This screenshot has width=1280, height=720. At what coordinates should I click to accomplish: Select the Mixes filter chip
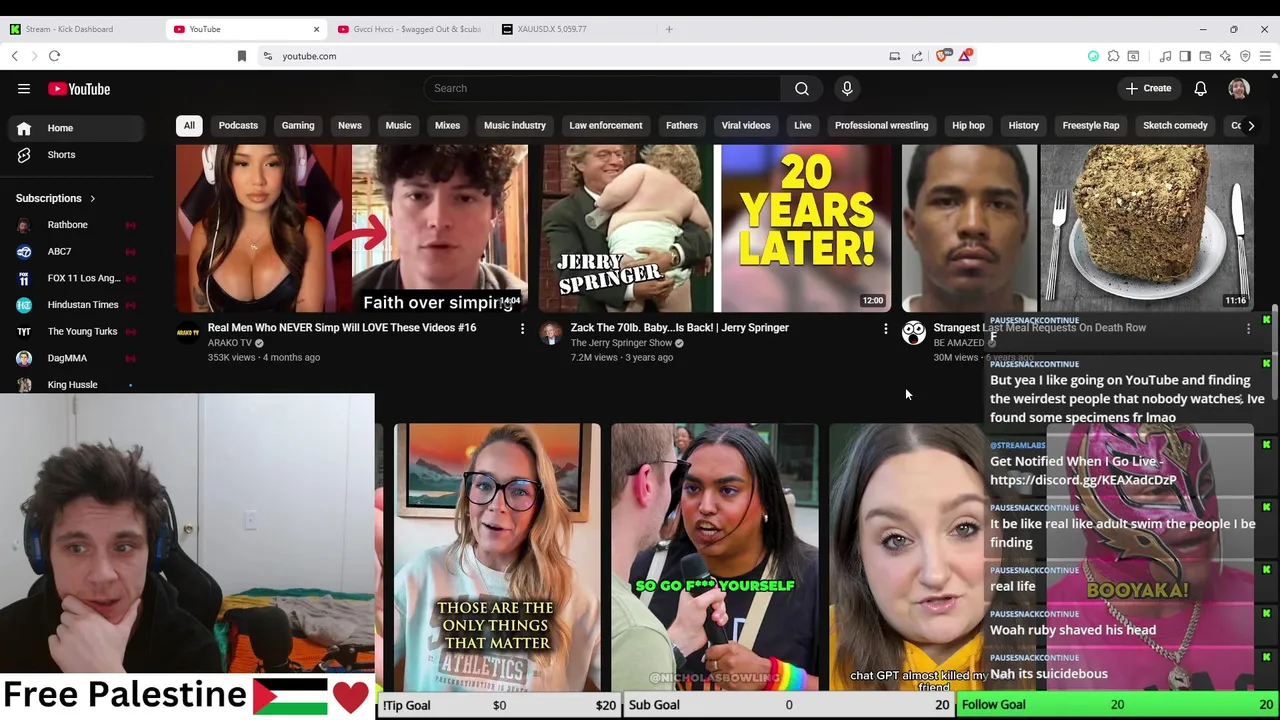447,125
